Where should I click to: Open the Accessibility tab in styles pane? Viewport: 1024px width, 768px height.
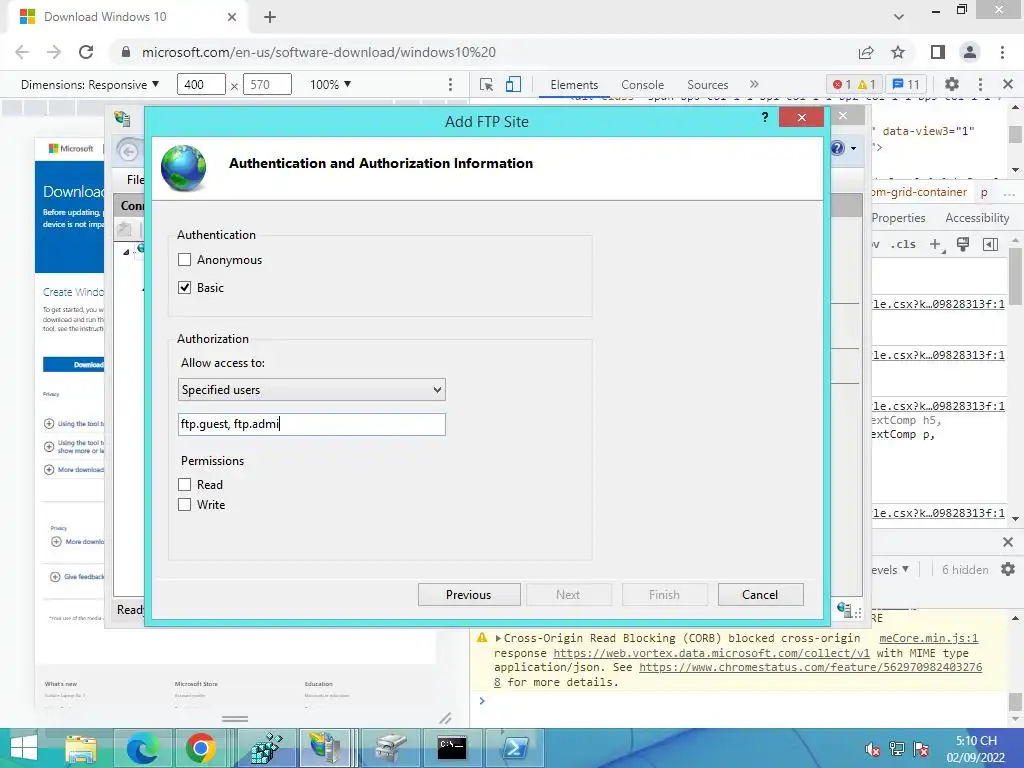[977, 218]
